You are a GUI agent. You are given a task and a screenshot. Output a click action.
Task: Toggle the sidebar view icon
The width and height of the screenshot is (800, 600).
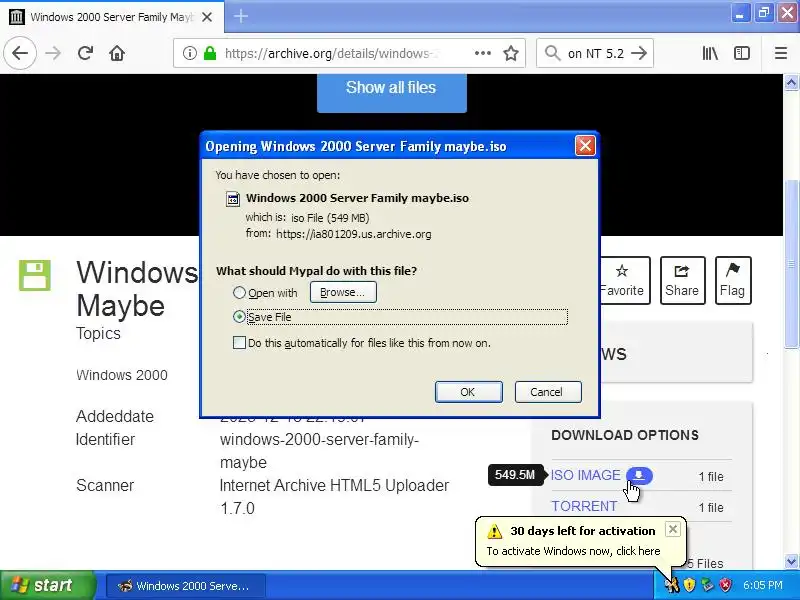click(742, 53)
